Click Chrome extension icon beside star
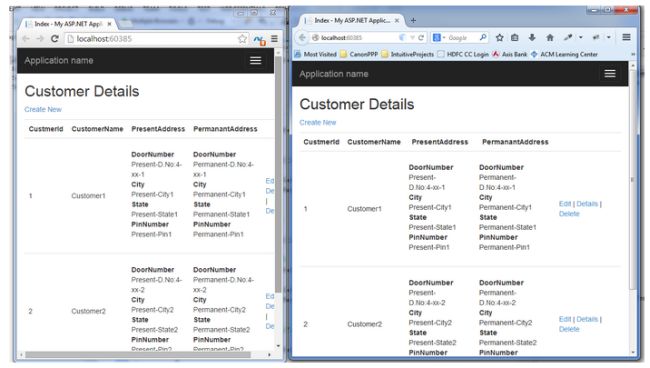This screenshot has width=650, height=368. point(260,40)
